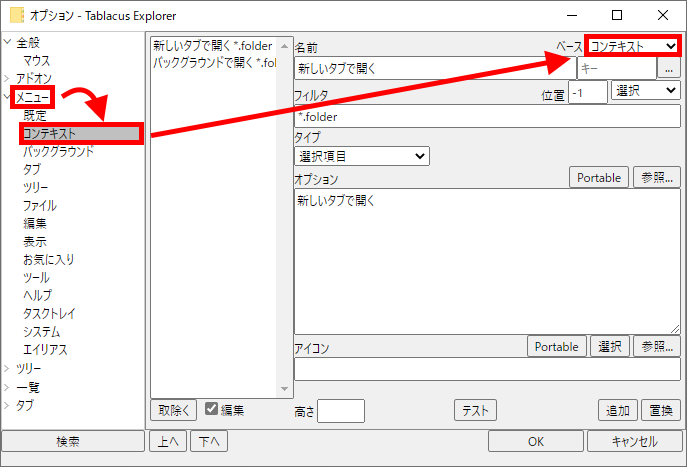Click the キャンセル button
This screenshot has height=467, width=687.
pyautogui.click(x=634, y=441)
